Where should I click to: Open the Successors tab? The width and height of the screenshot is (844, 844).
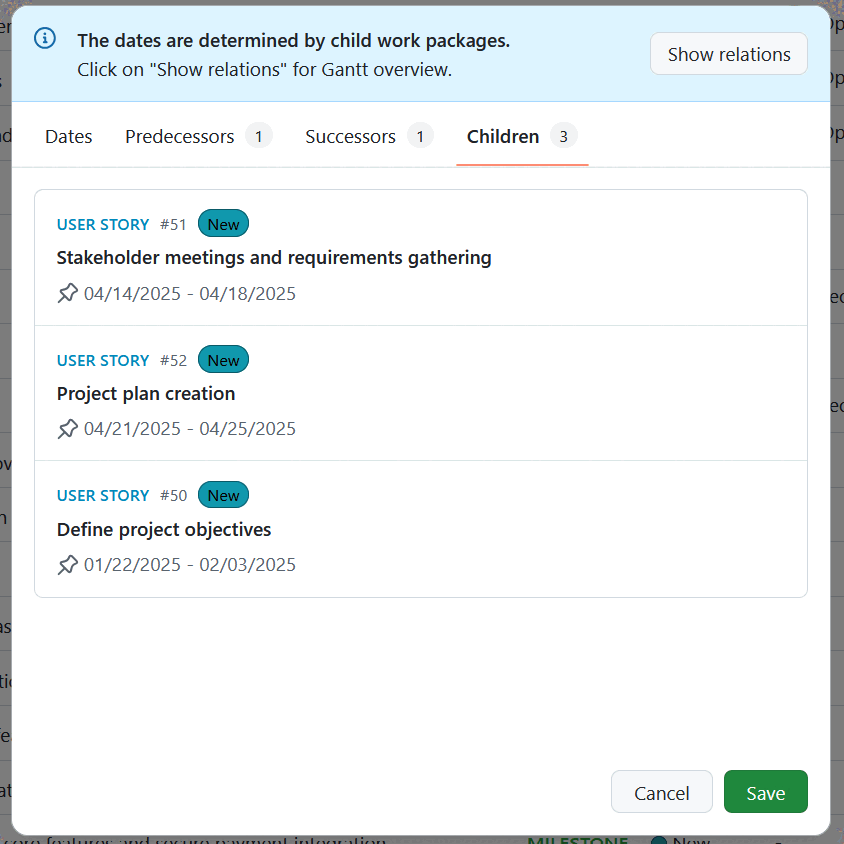pyautogui.click(x=351, y=135)
